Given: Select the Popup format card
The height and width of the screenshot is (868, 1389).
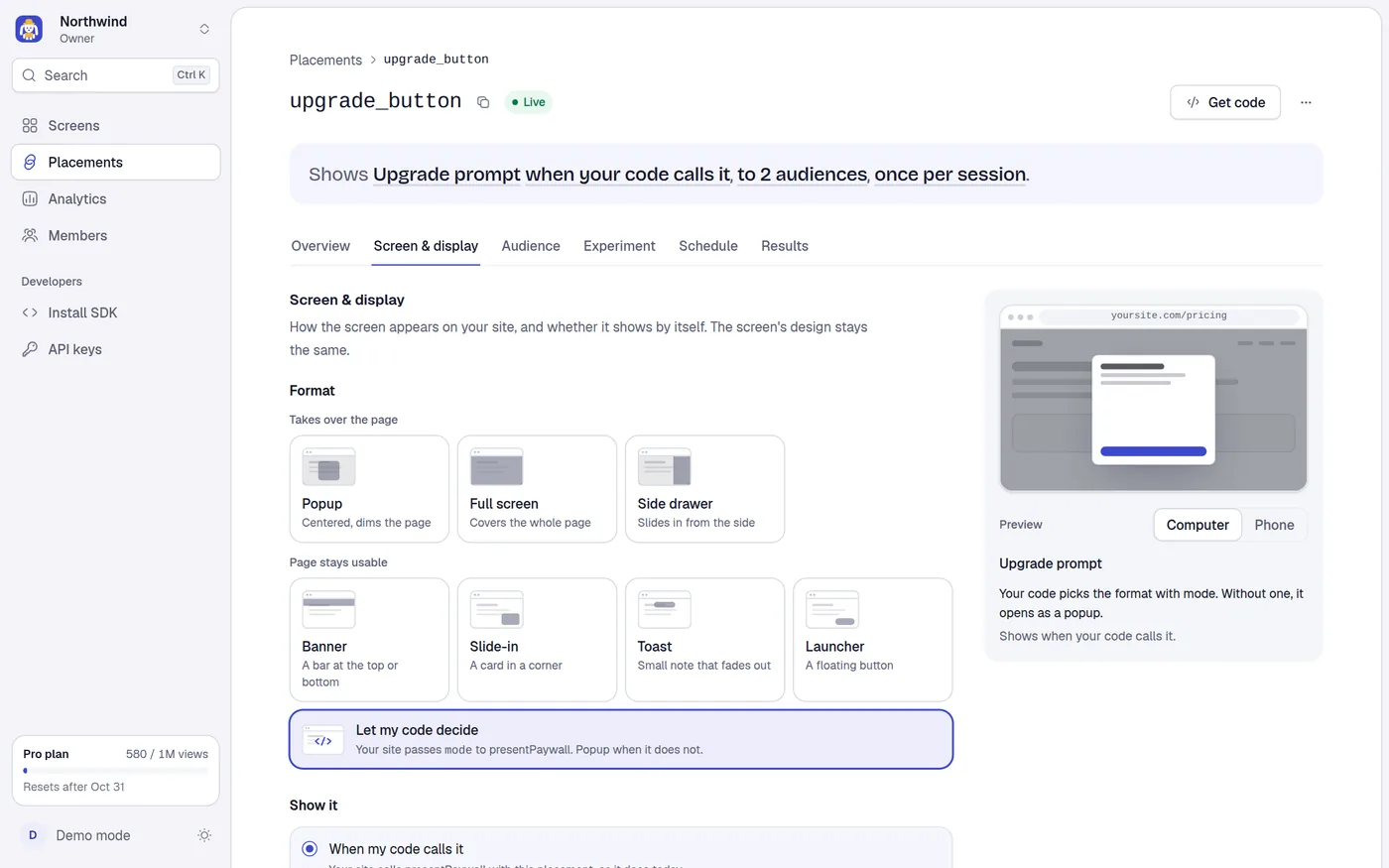Looking at the screenshot, I should coord(369,489).
